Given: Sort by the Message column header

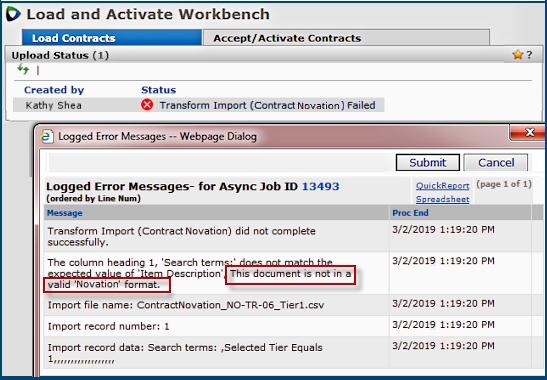Looking at the screenshot, I should (65, 213).
